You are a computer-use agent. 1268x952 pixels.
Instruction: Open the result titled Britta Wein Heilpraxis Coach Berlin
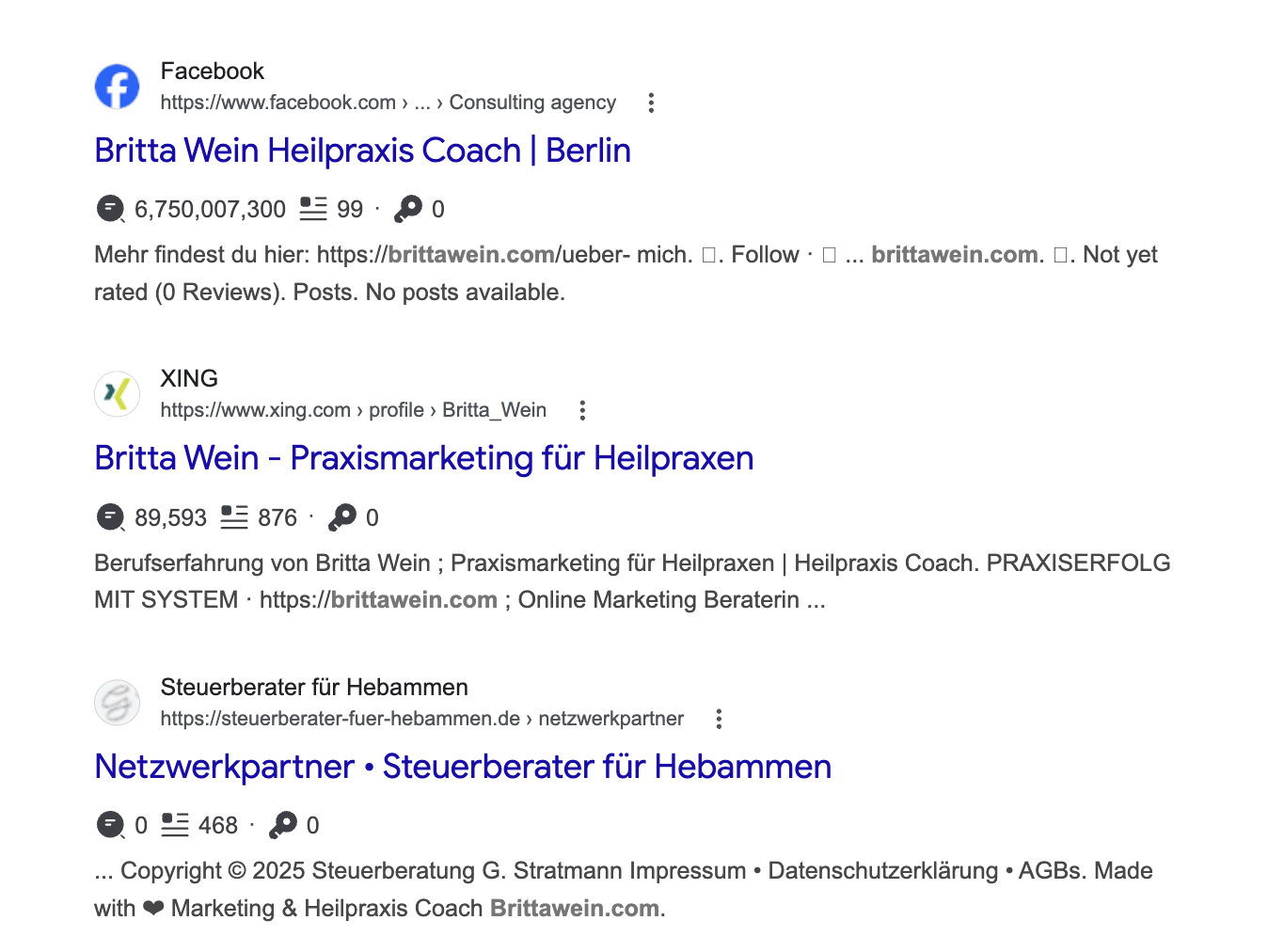362,150
